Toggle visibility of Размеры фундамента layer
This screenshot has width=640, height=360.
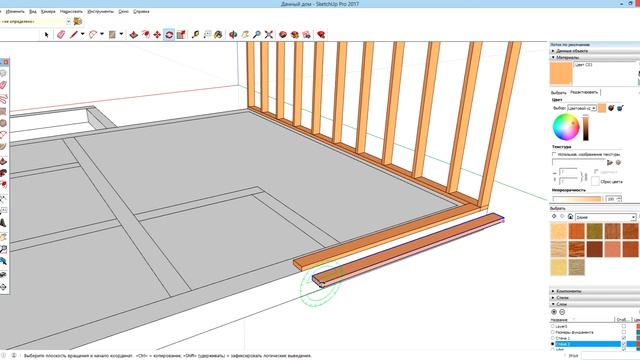coord(624,332)
